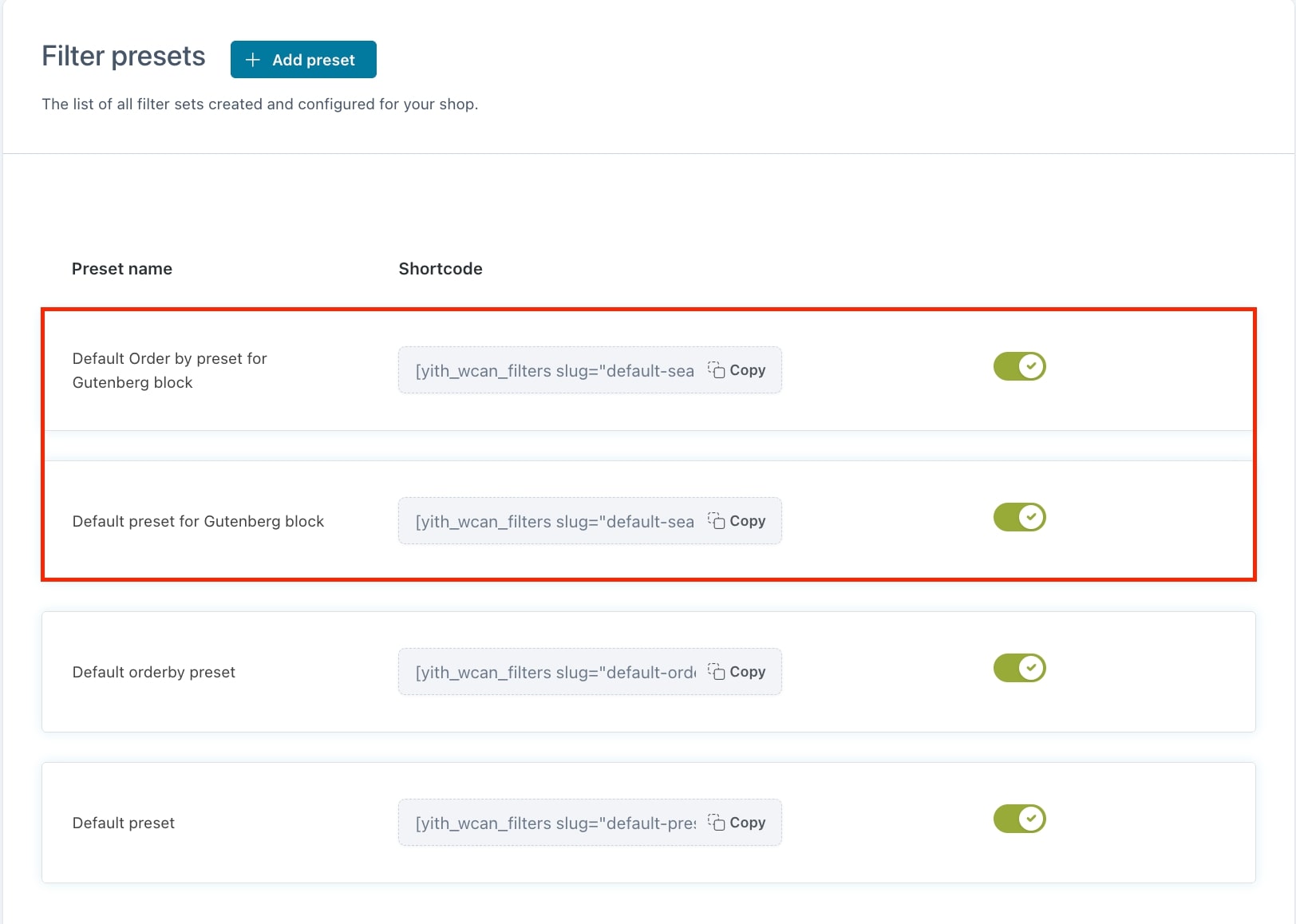Switch off the Default orderby preset toggle
1296x924 pixels.
pyautogui.click(x=1019, y=668)
